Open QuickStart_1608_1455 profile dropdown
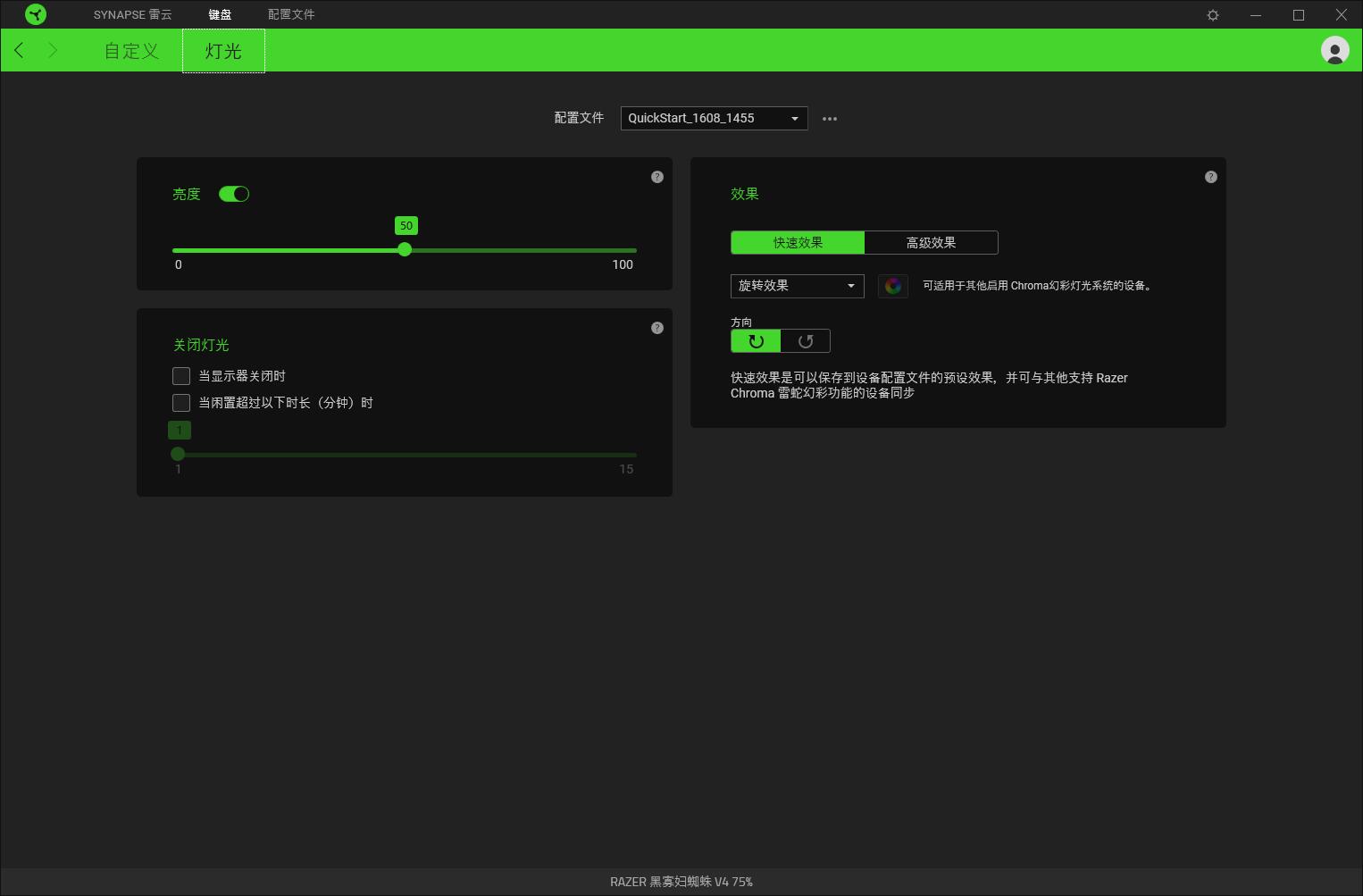The image size is (1363, 896). click(x=715, y=118)
